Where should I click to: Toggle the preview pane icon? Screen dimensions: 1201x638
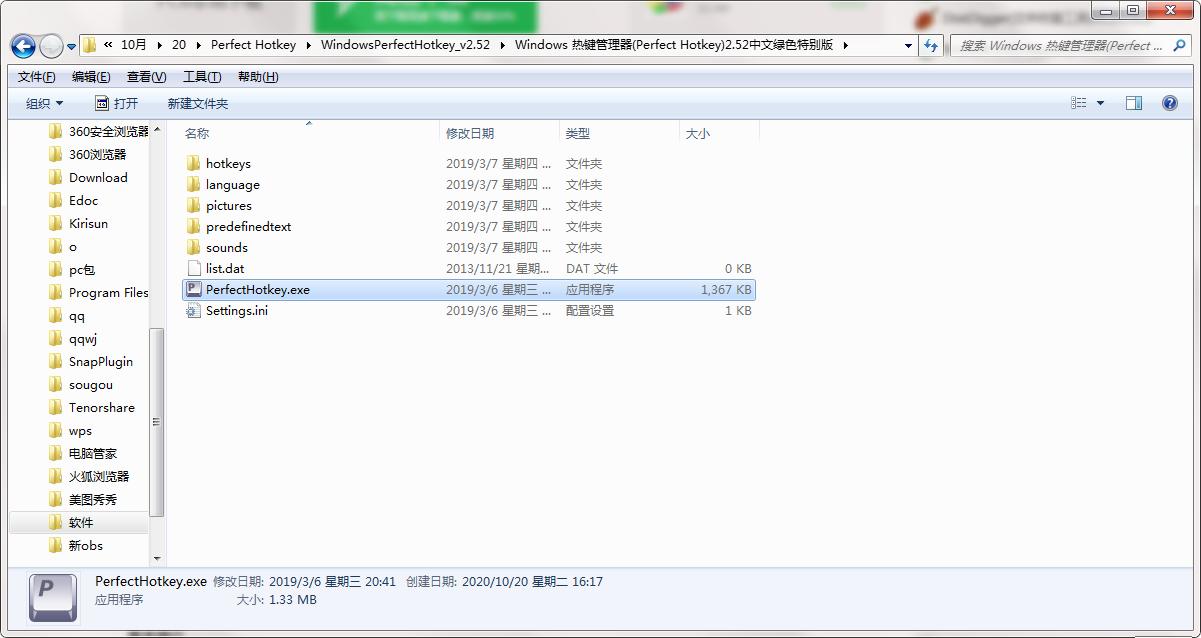coord(1136,103)
